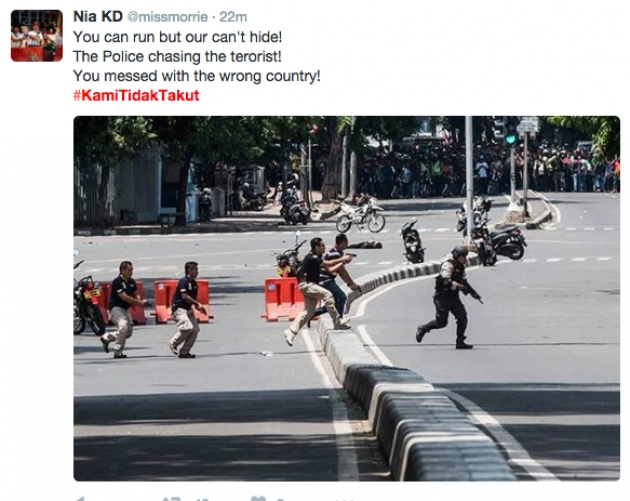Click the green traffic light in photo
Screen dimensions: 630x501
click(x=511, y=139)
